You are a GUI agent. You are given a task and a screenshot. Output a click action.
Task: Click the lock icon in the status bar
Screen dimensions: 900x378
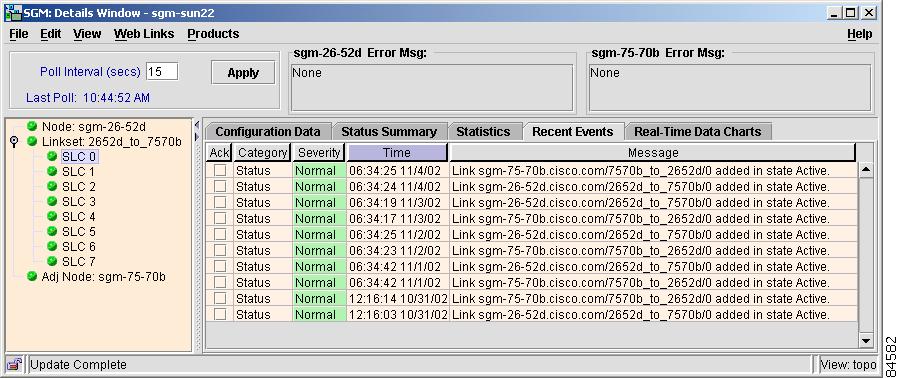[14, 364]
